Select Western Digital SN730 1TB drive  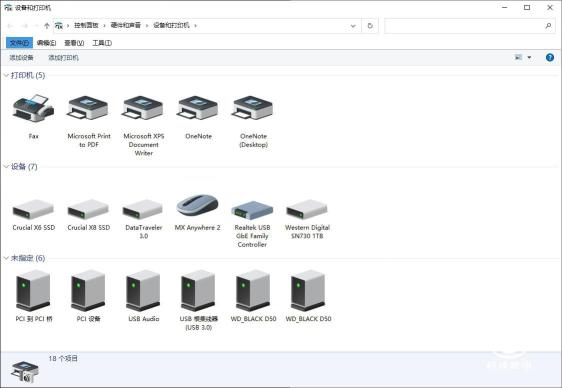[x=307, y=209]
